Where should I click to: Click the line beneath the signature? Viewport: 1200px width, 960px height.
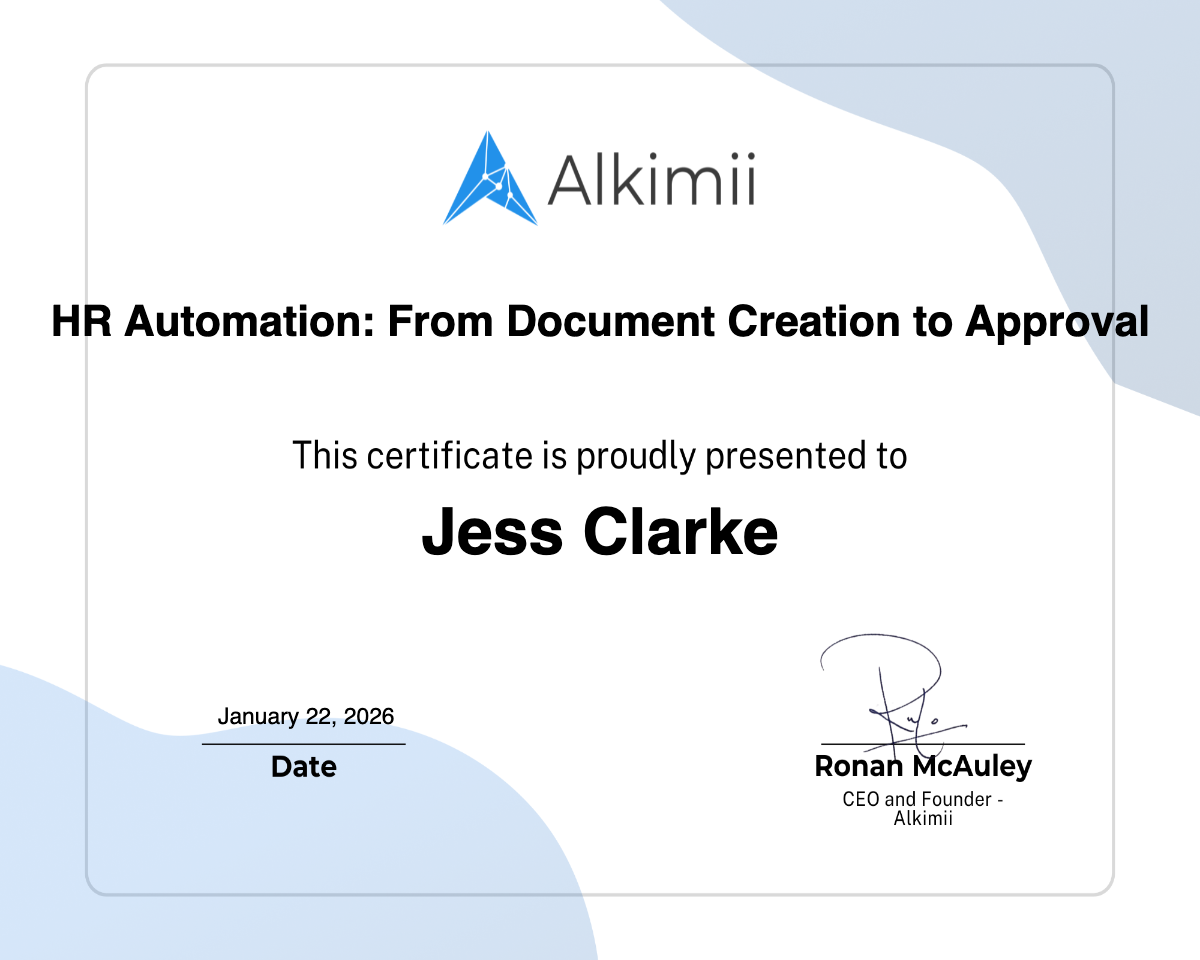pos(922,742)
